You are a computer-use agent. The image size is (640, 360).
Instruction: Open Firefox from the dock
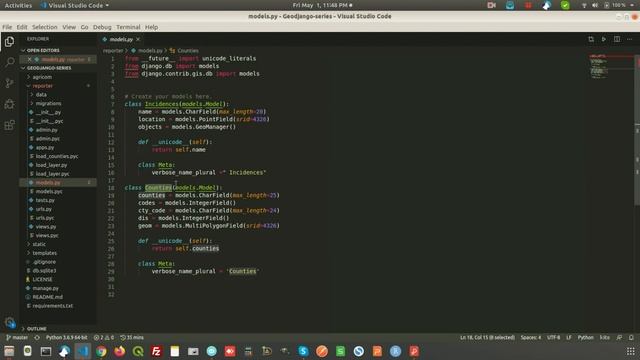click(120, 351)
